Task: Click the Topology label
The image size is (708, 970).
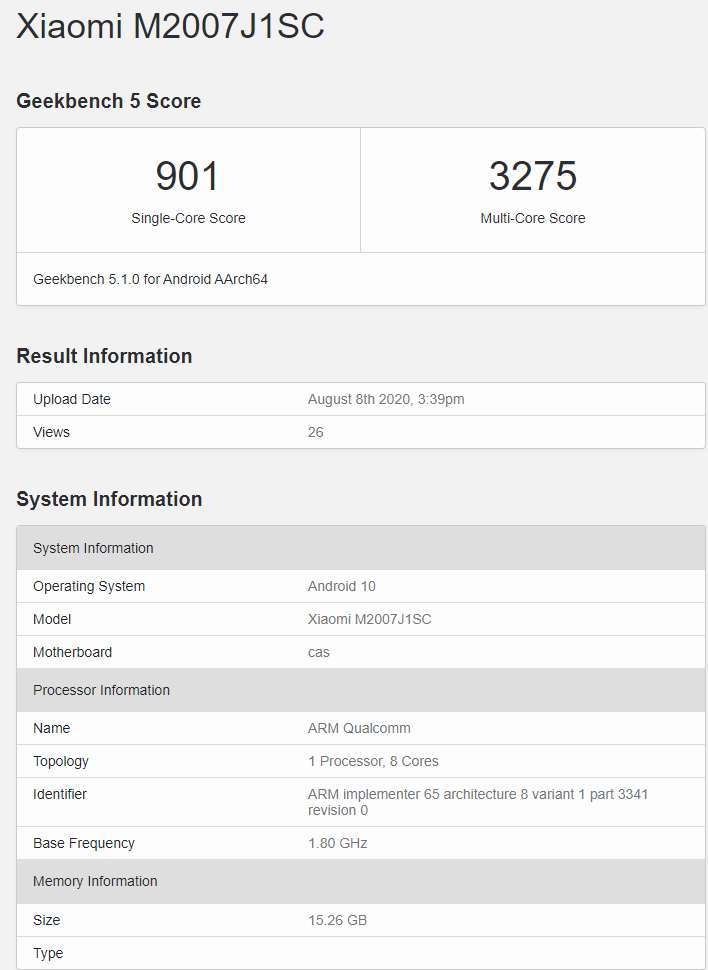Action: pos(61,762)
